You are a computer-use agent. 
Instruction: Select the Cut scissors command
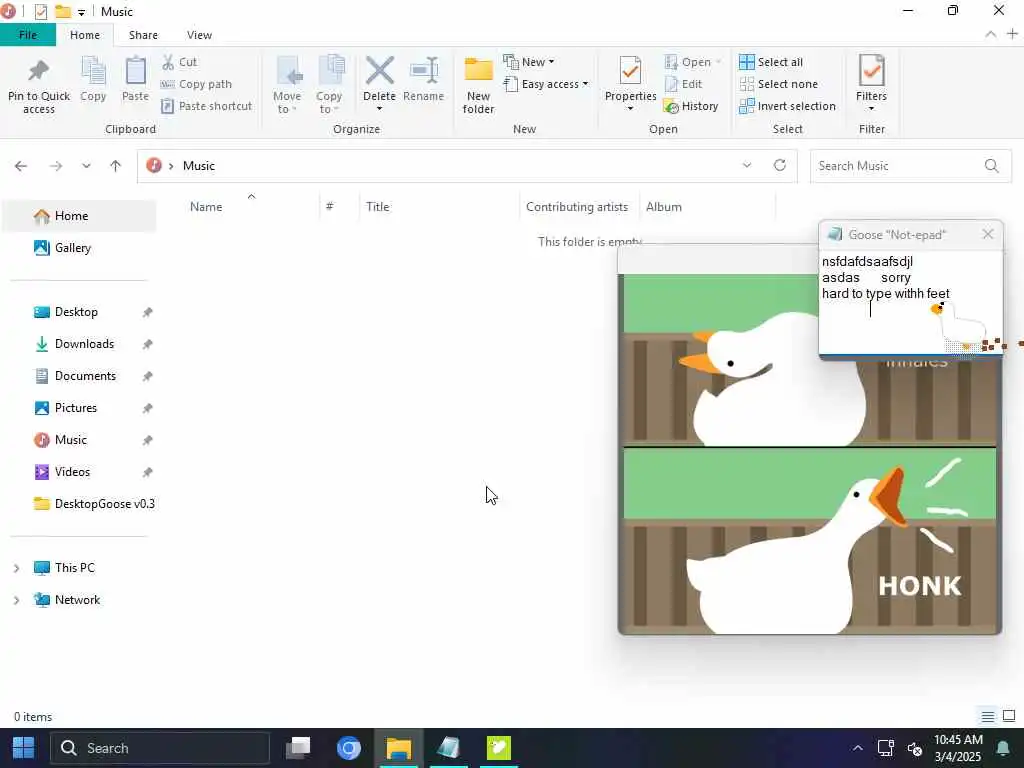tap(179, 62)
